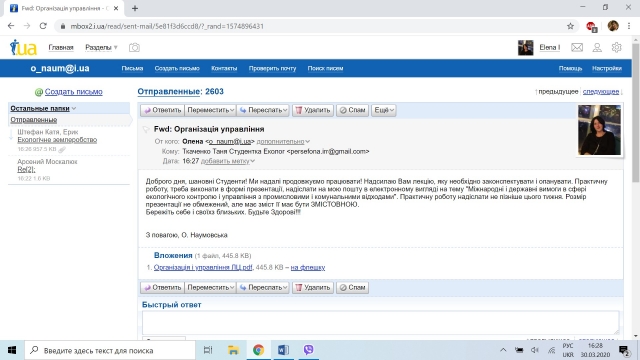The width and height of the screenshot is (640, 360).
Task: Open the Windows Start menu
Action: coord(12,350)
